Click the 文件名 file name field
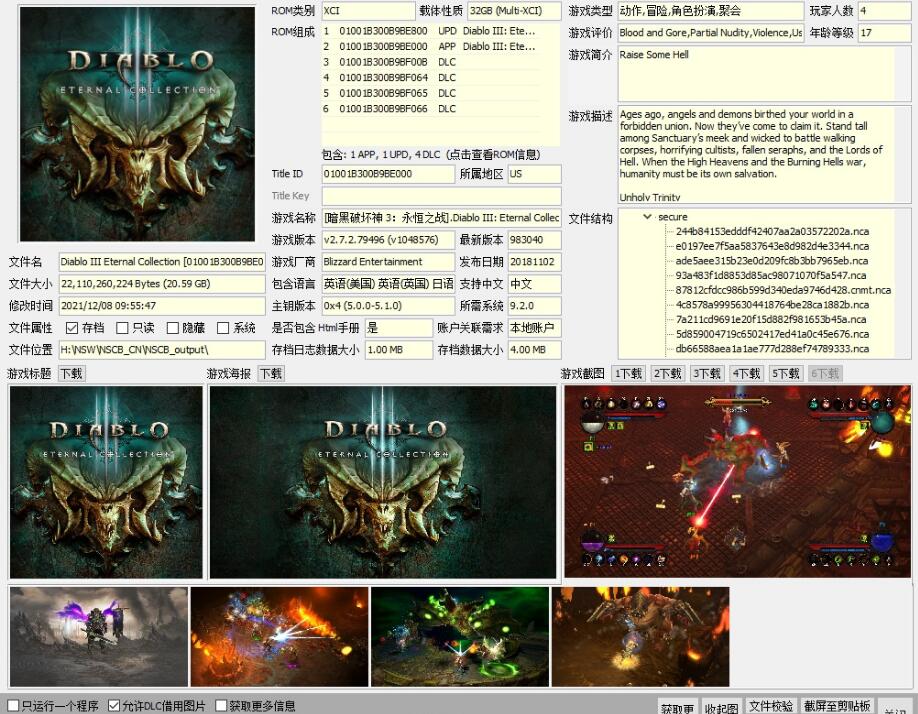The width and height of the screenshot is (918, 714). [x=162, y=262]
